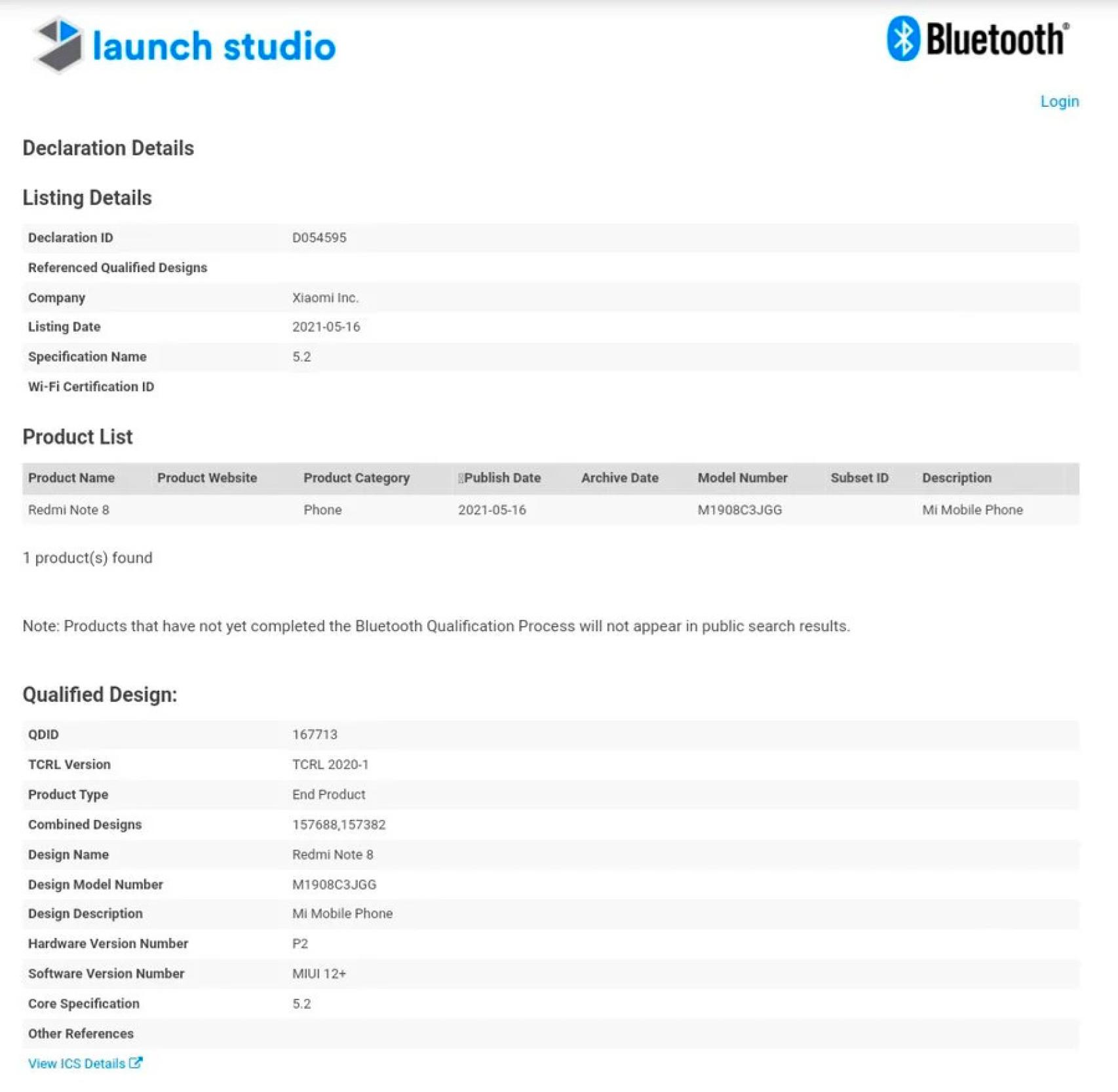The height and width of the screenshot is (1092, 1118).
Task: Click the external-link icon beside View ICS Details
Action: (x=136, y=1063)
